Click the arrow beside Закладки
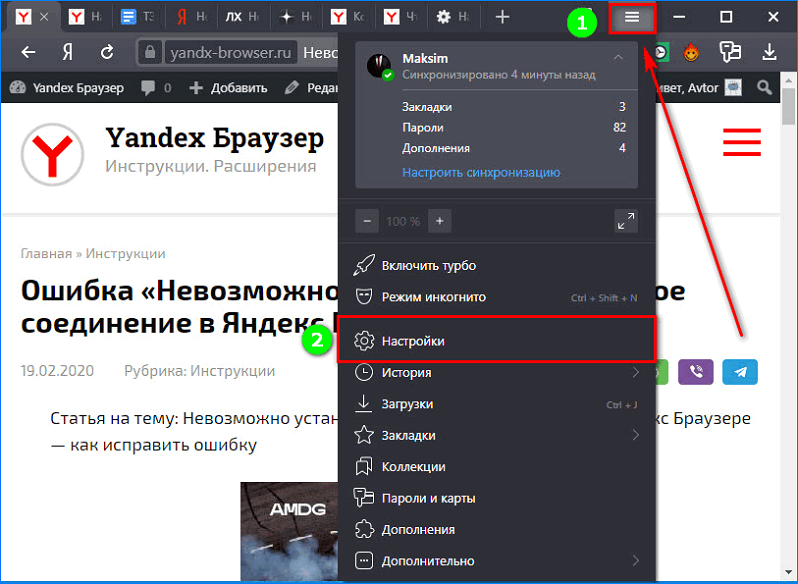Screen dimensions: 798x584 click(x=636, y=435)
